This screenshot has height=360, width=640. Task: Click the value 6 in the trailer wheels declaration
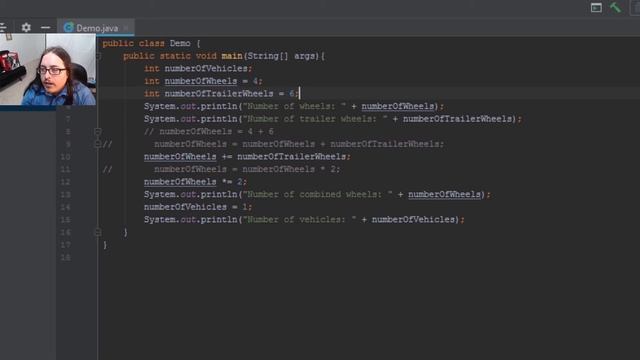292,94
